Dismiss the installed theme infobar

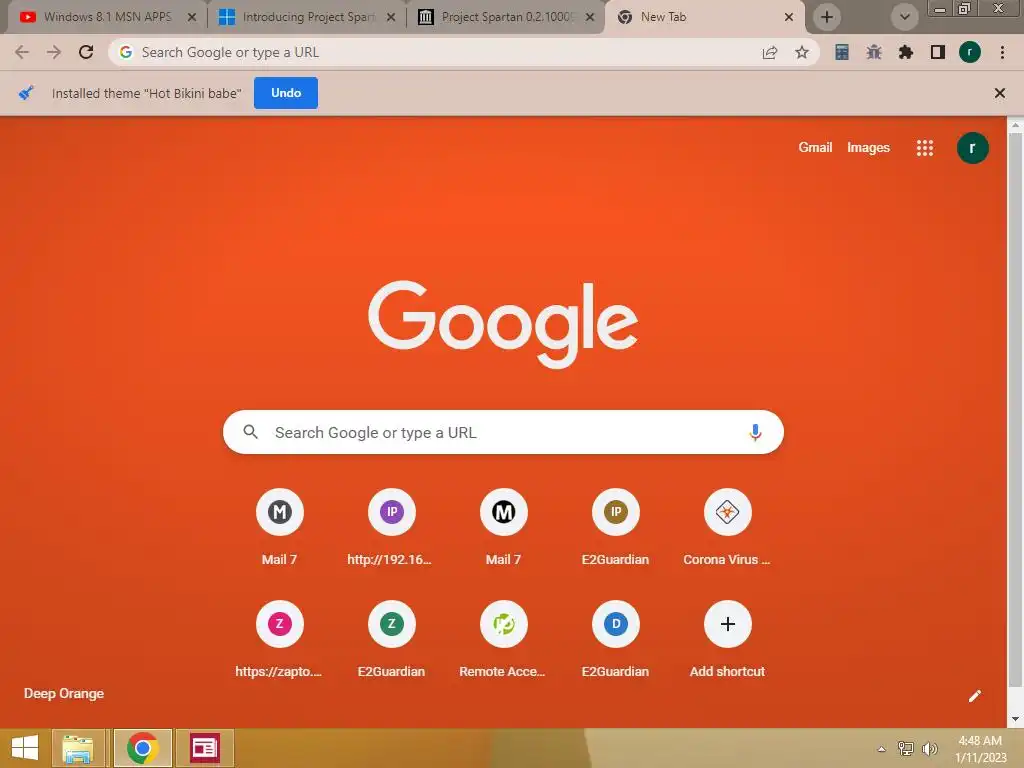pos(999,93)
